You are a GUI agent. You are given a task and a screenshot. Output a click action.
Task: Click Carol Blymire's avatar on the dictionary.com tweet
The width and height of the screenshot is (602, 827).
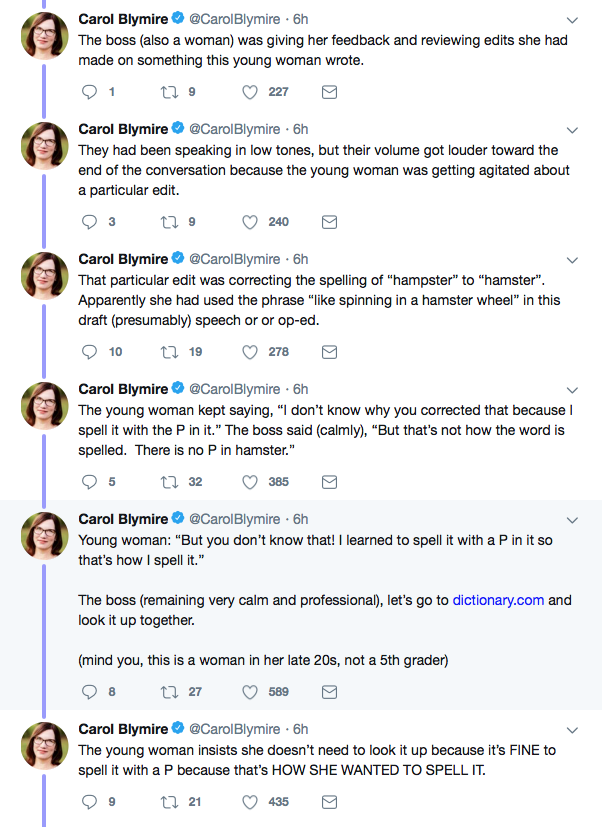click(x=44, y=535)
